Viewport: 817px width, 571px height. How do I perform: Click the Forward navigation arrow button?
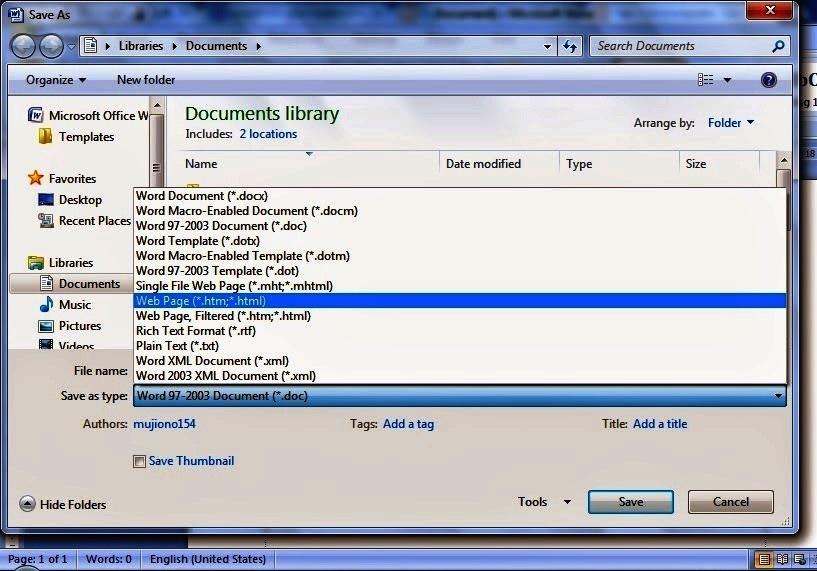tap(51, 46)
